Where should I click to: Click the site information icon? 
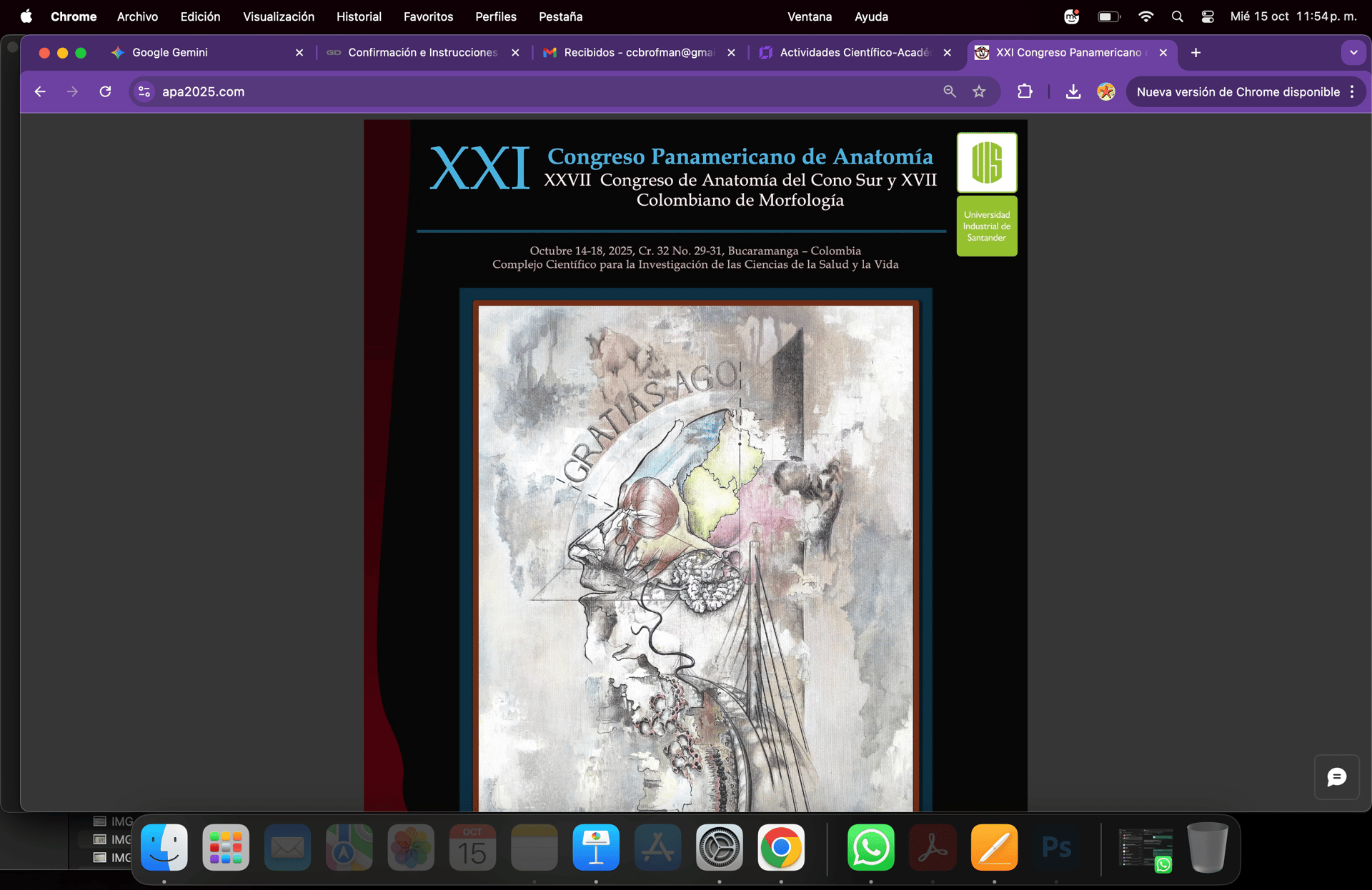[x=144, y=91]
